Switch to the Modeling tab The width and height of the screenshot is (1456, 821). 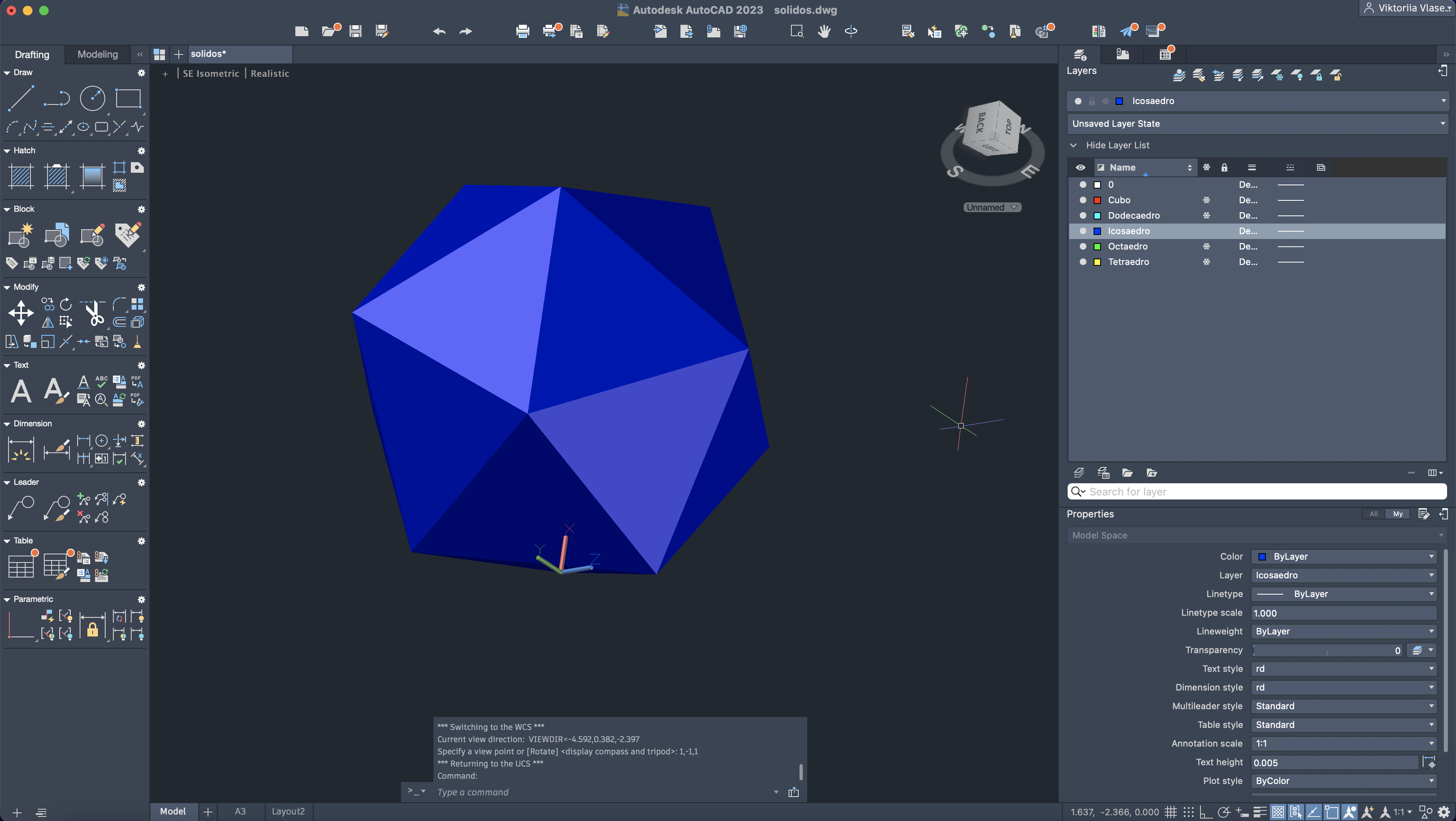coord(97,54)
